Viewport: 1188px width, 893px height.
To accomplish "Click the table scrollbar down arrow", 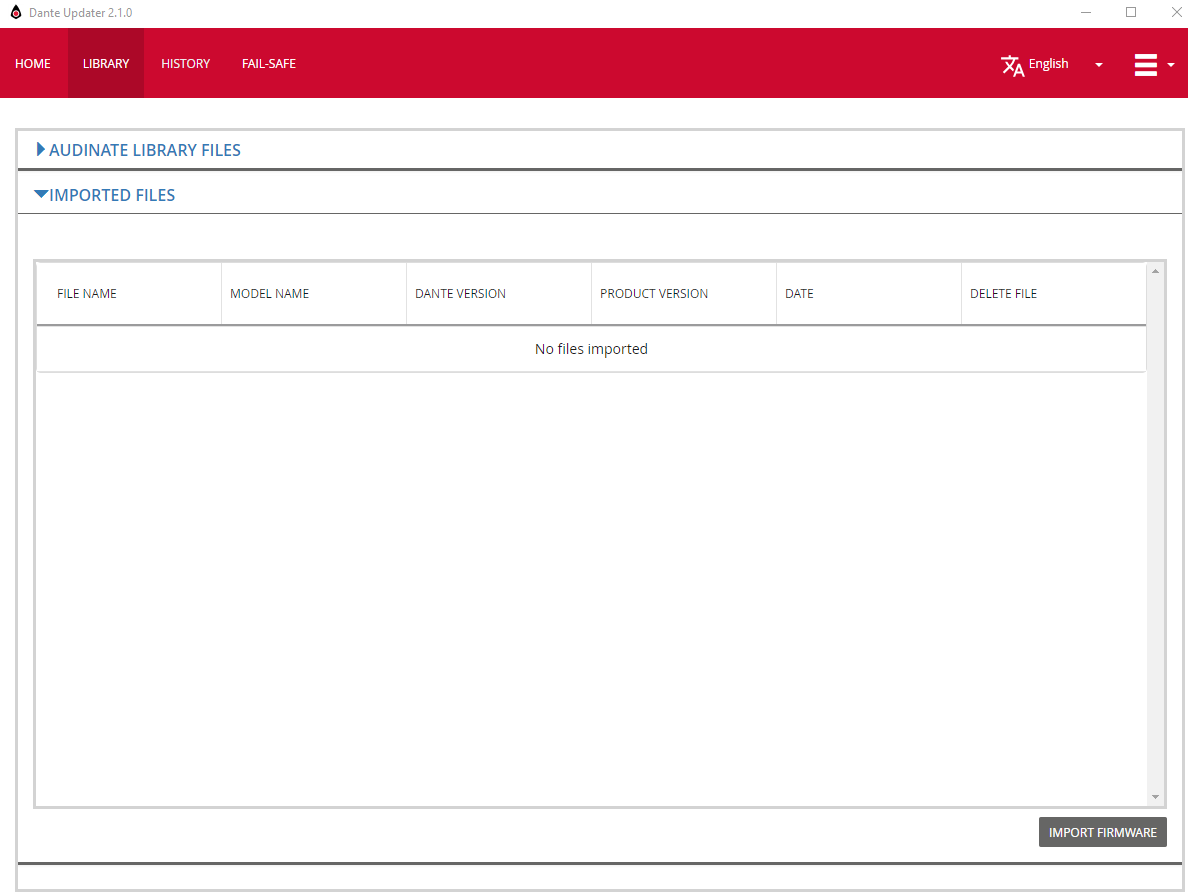I will tap(1155, 797).
